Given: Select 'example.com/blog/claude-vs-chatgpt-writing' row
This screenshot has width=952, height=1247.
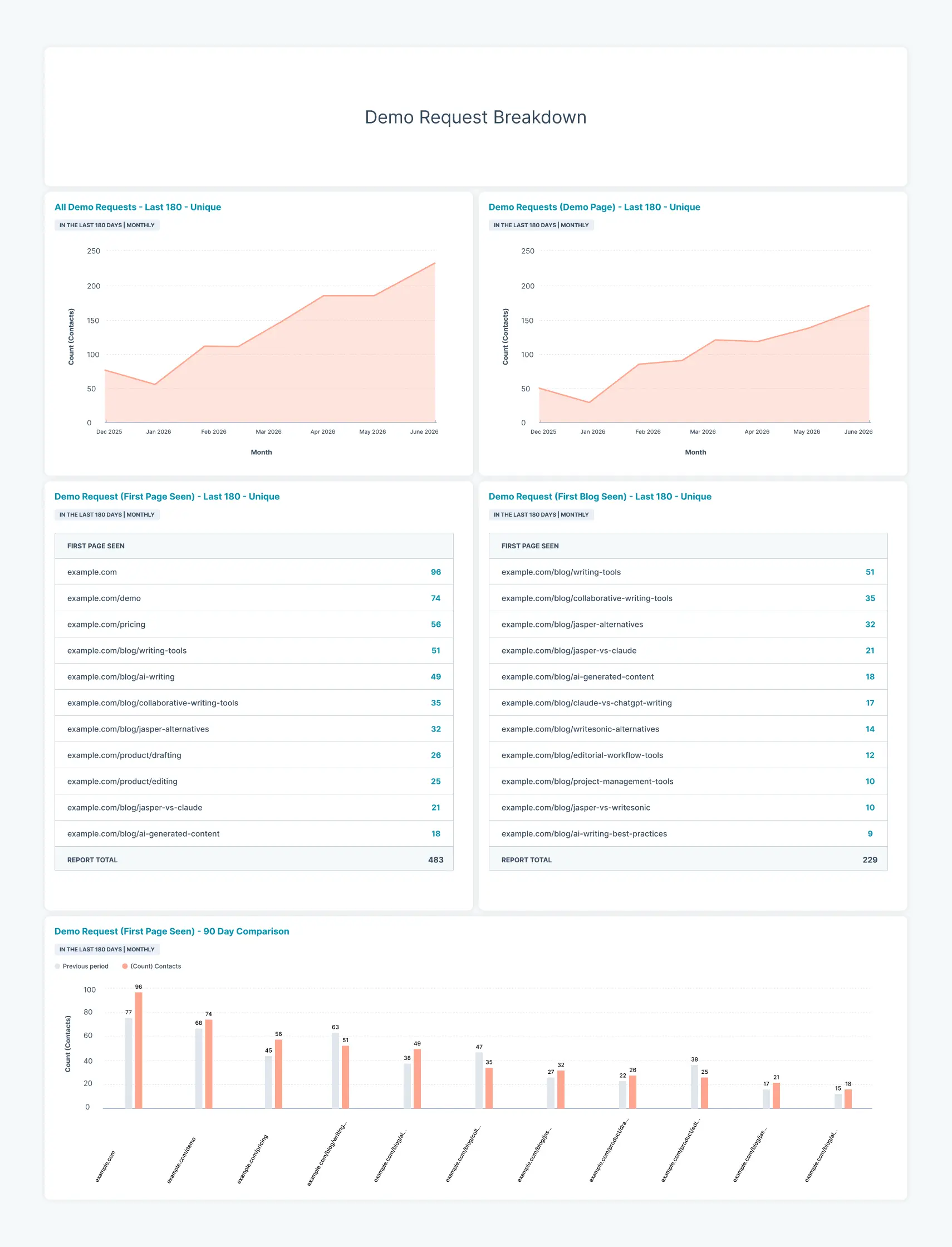Looking at the screenshot, I should click(x=688, y=703).
